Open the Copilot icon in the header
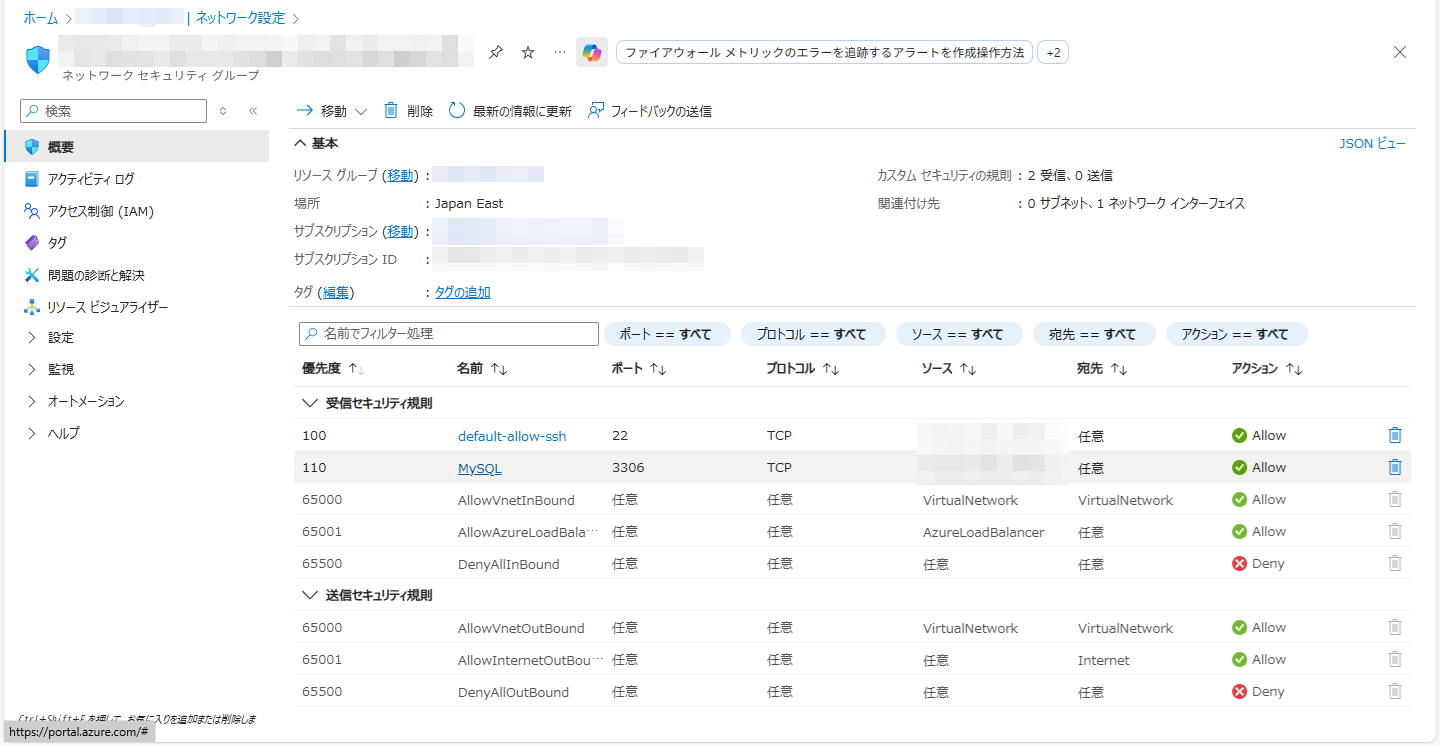 [x=592, y=53]
